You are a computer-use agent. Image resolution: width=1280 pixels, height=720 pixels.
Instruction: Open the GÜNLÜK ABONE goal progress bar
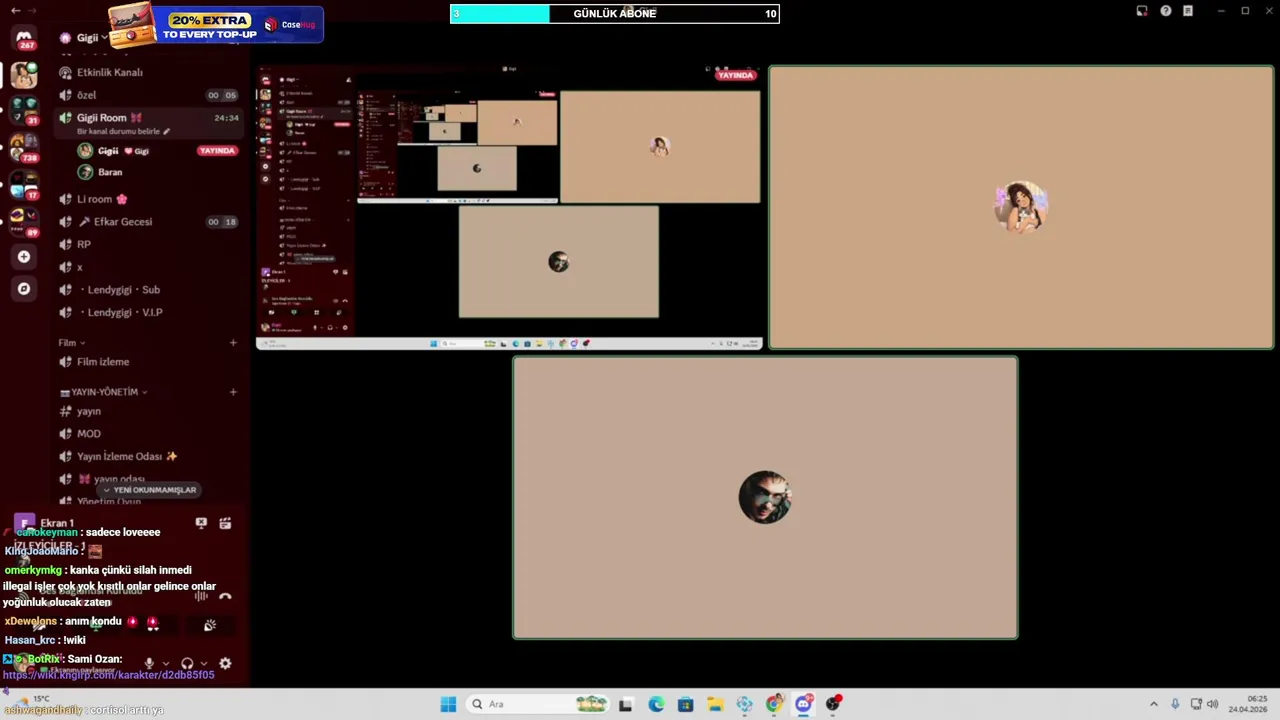614,13
